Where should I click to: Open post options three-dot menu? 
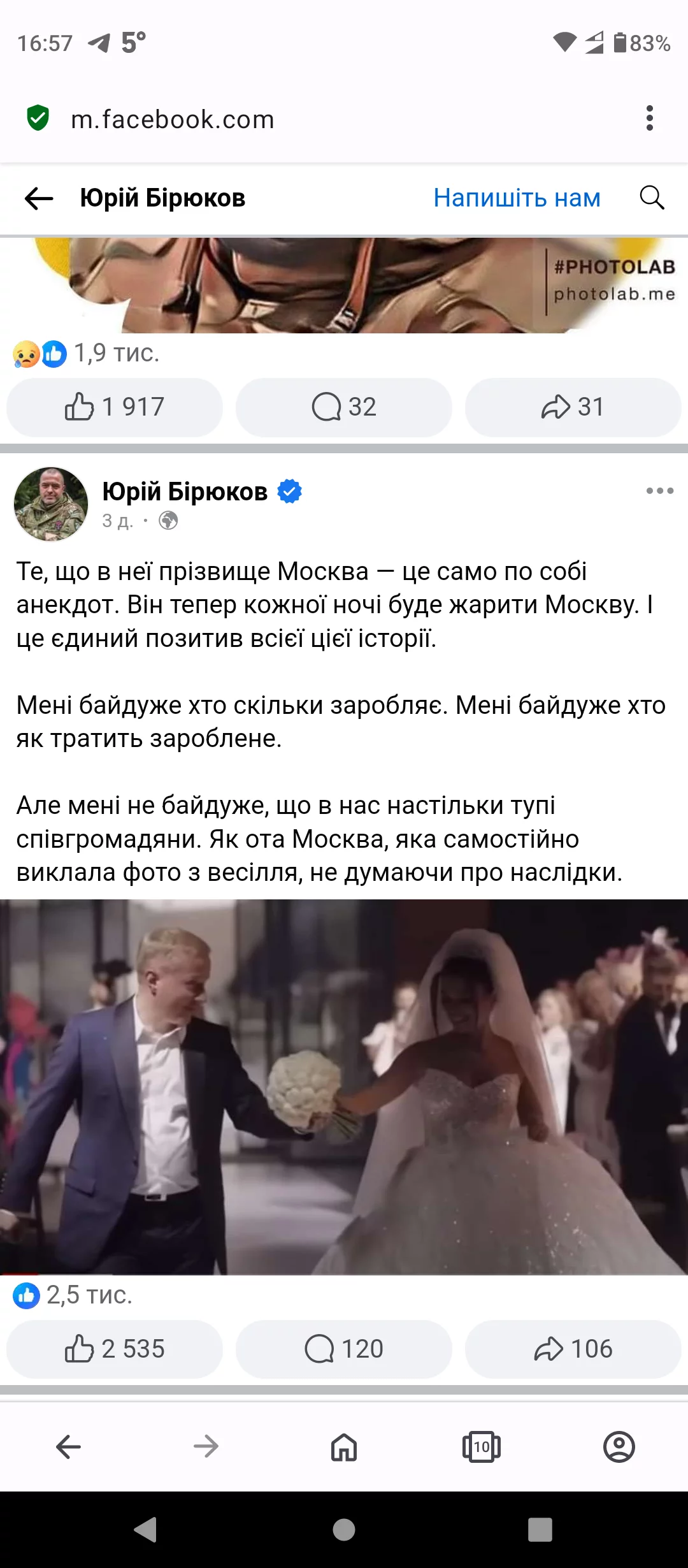659,491
